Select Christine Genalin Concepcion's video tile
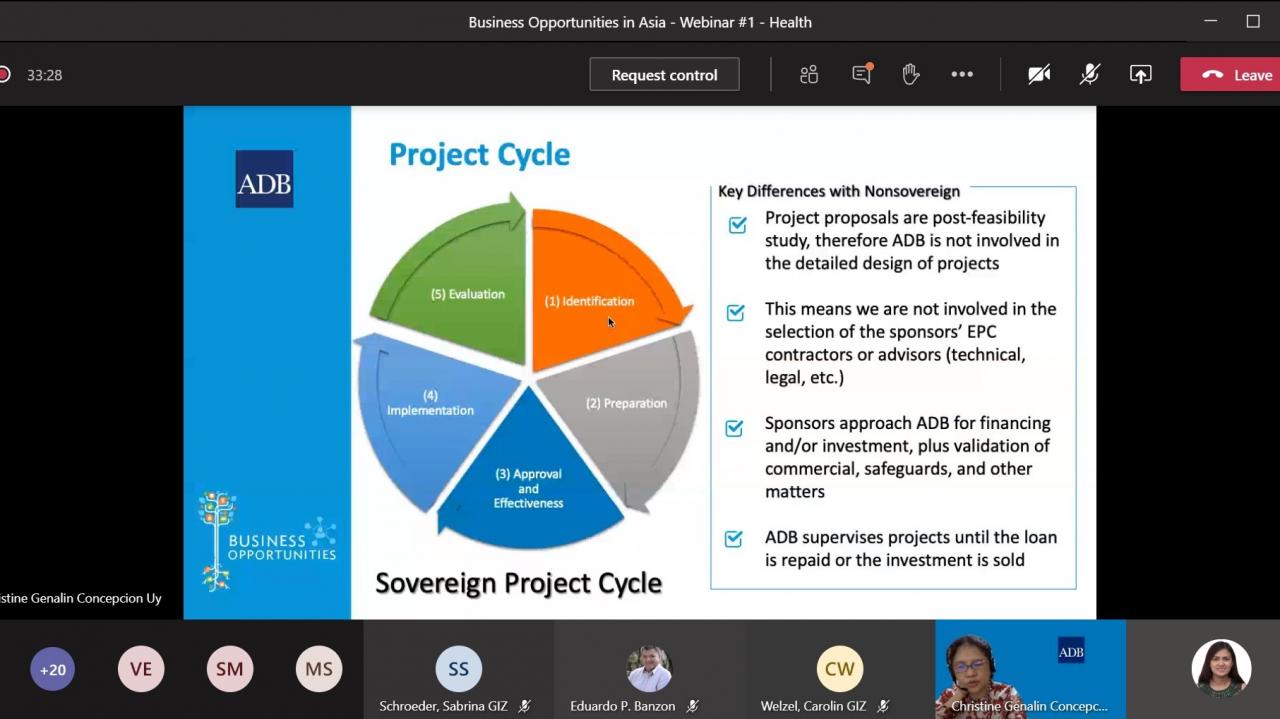The image size is (1280, 719). point(1030,669)
